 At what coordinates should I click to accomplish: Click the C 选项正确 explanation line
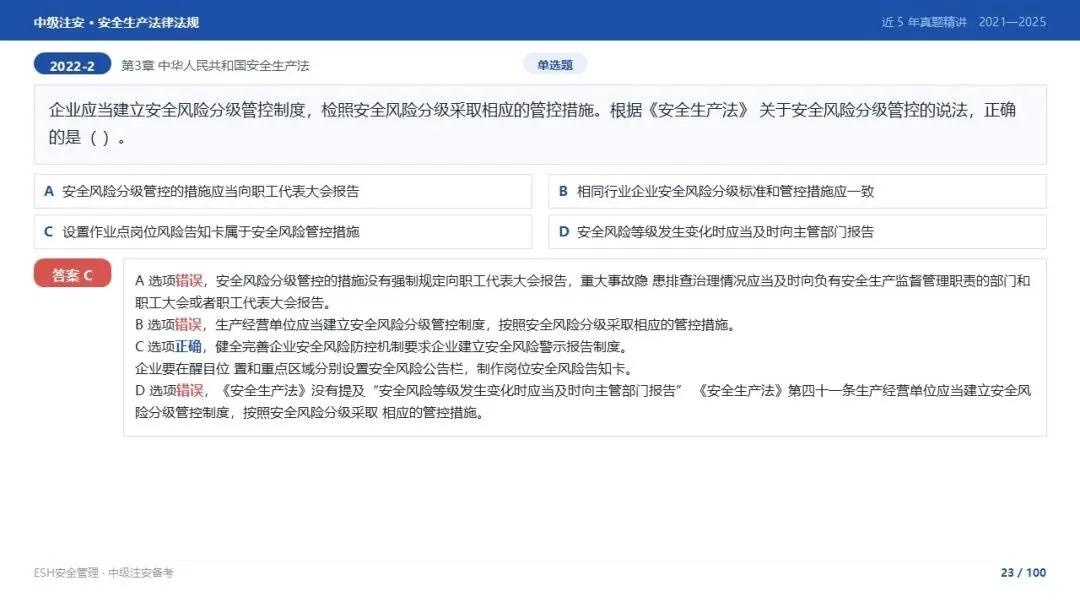point(381,346)
